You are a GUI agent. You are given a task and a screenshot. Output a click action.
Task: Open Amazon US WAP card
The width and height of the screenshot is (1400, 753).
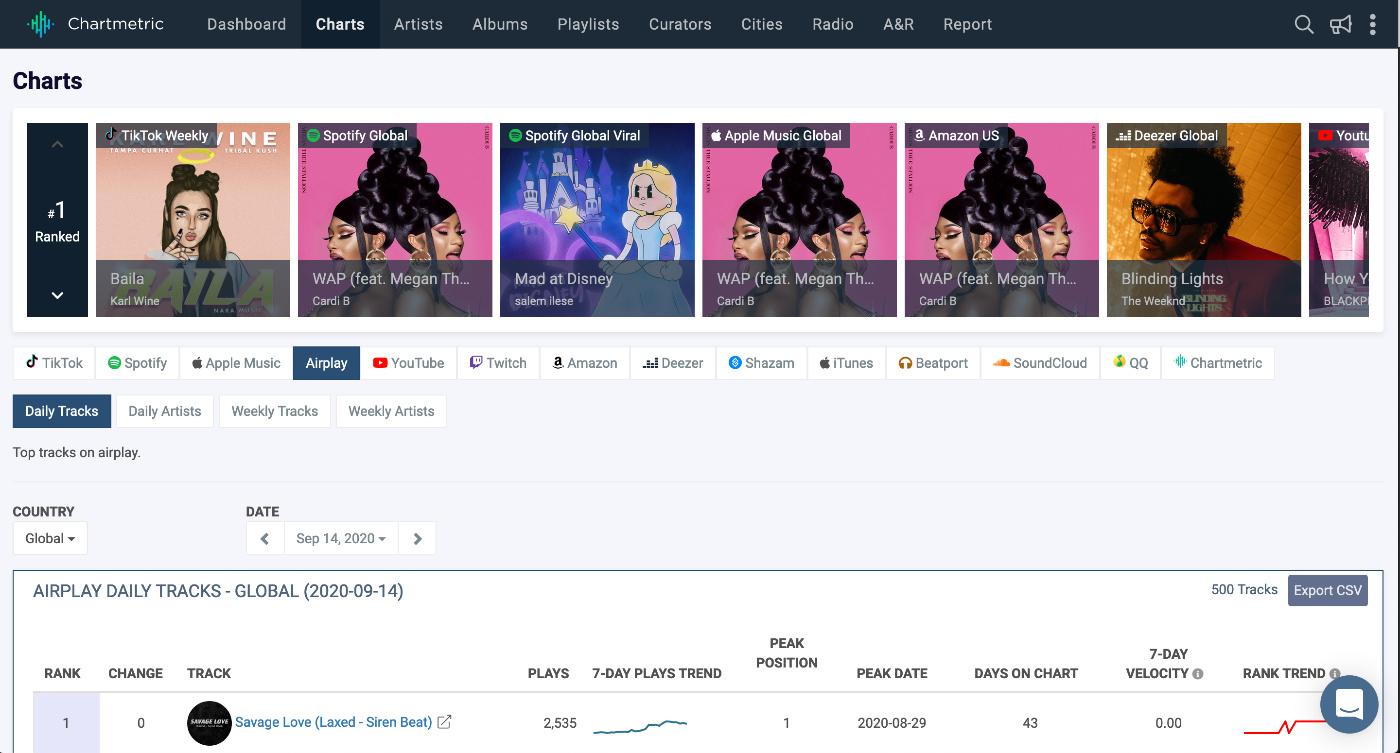point(1002,220)
